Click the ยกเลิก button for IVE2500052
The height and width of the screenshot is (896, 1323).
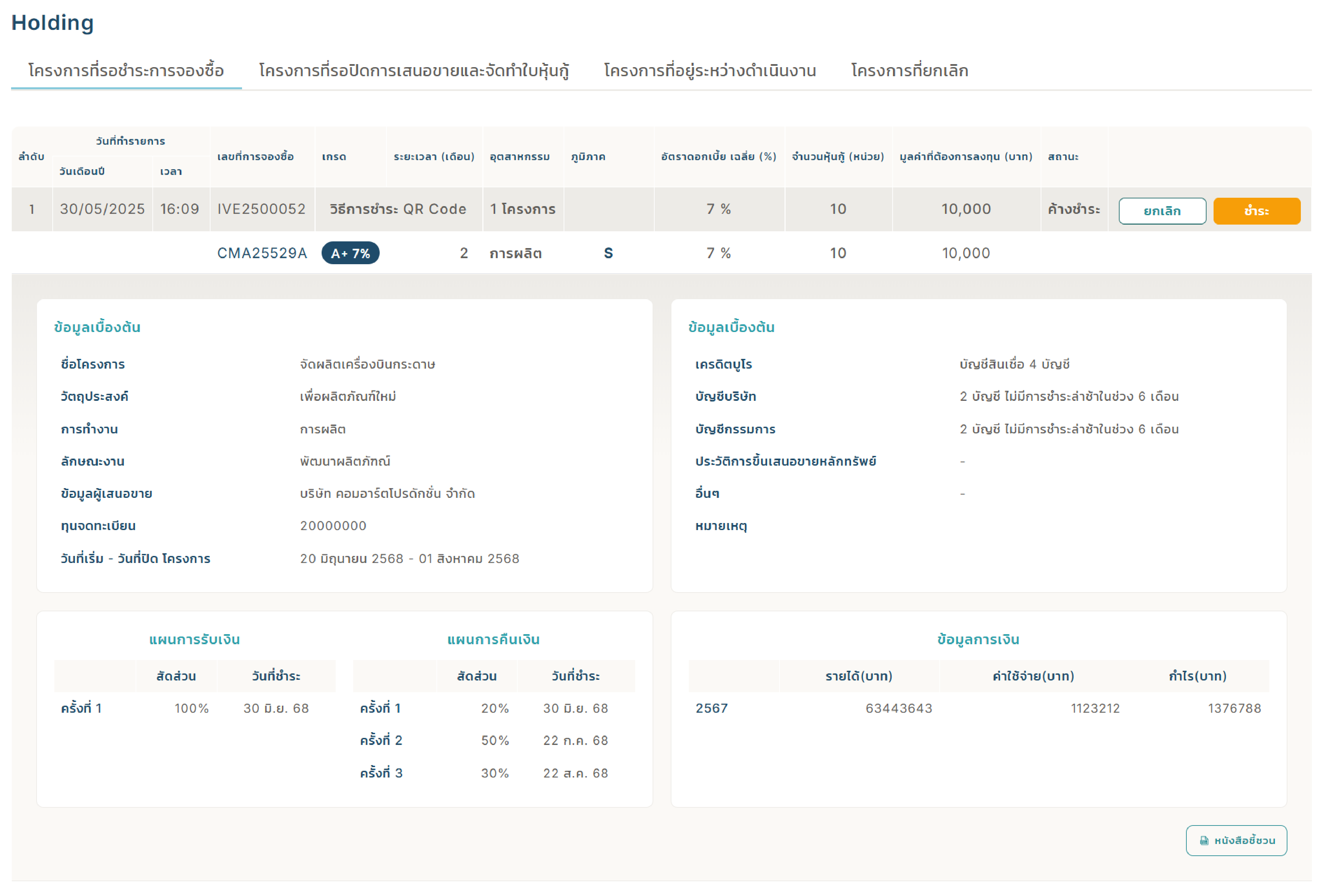1162,210
